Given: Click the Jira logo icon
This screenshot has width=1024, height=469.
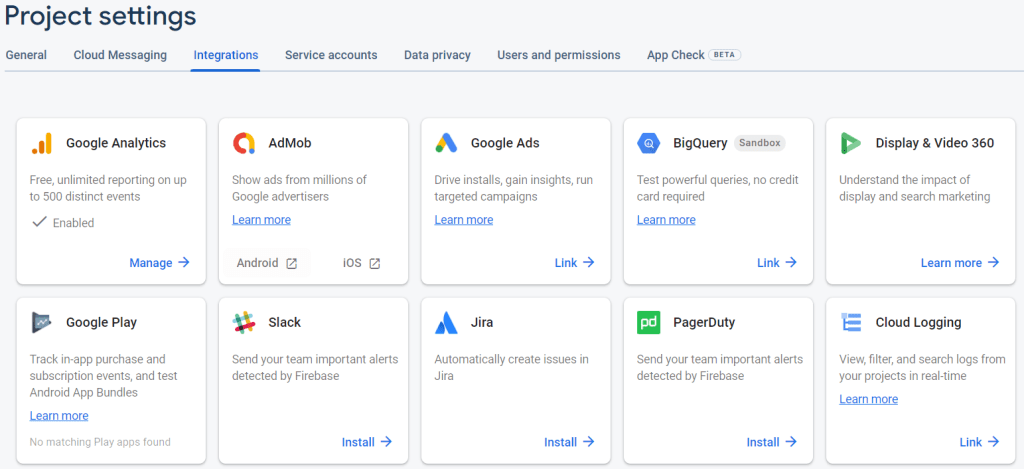Looking at the screenshot, I should (446, 323).
